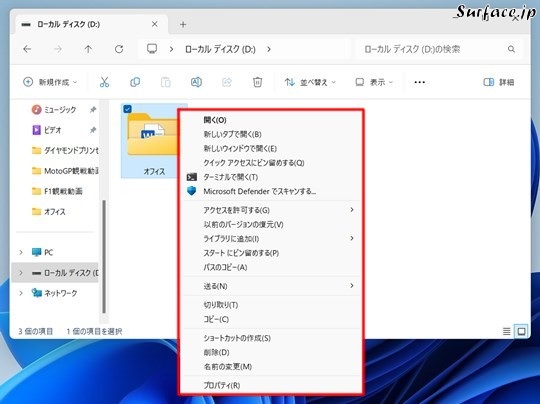Image resolution: width=540 pixels, height=404 pixels.
Task: Refresh the folder view
Action: tap(119, 49)
